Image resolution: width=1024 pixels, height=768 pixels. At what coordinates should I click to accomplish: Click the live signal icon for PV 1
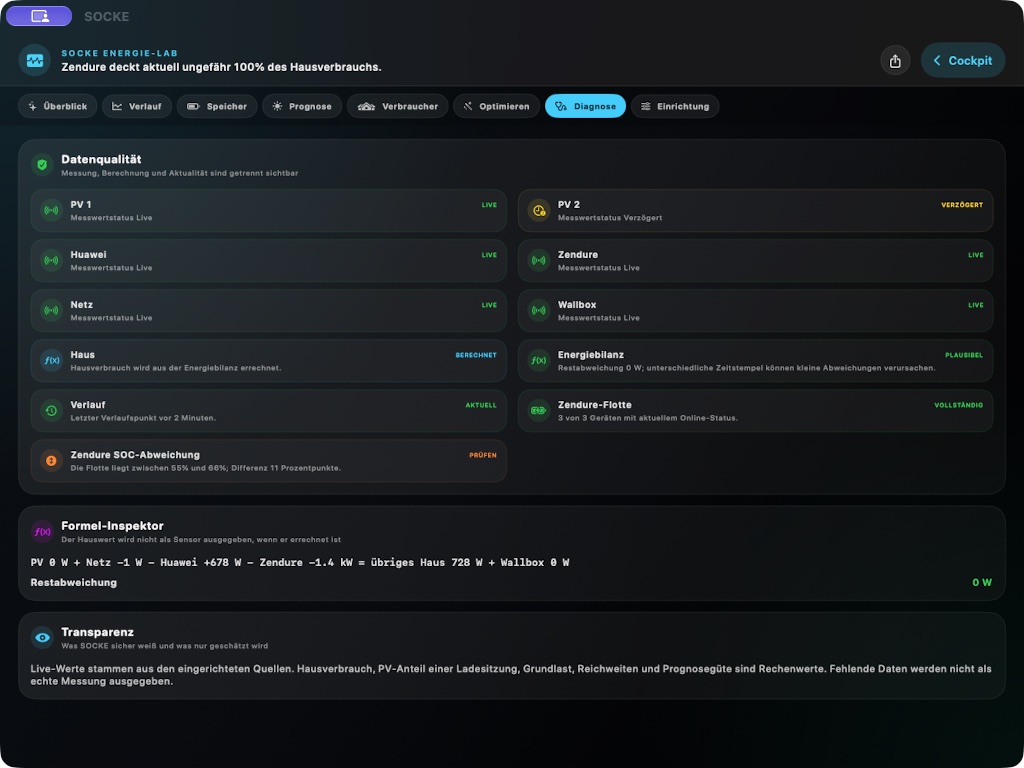pyautogui.click(x=51, y=210)
